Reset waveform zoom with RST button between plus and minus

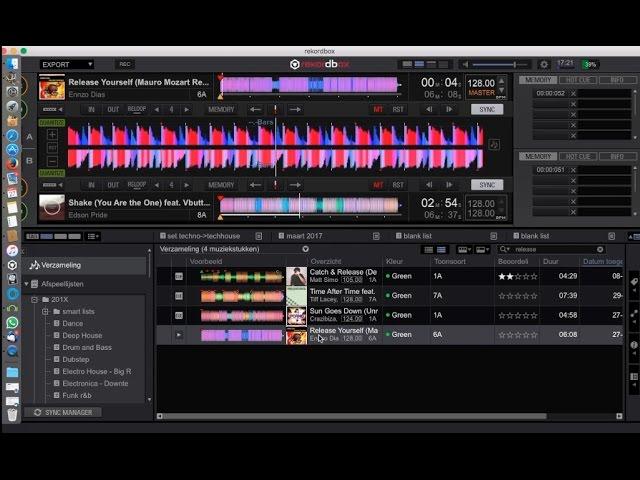click(x=52, y=148)
